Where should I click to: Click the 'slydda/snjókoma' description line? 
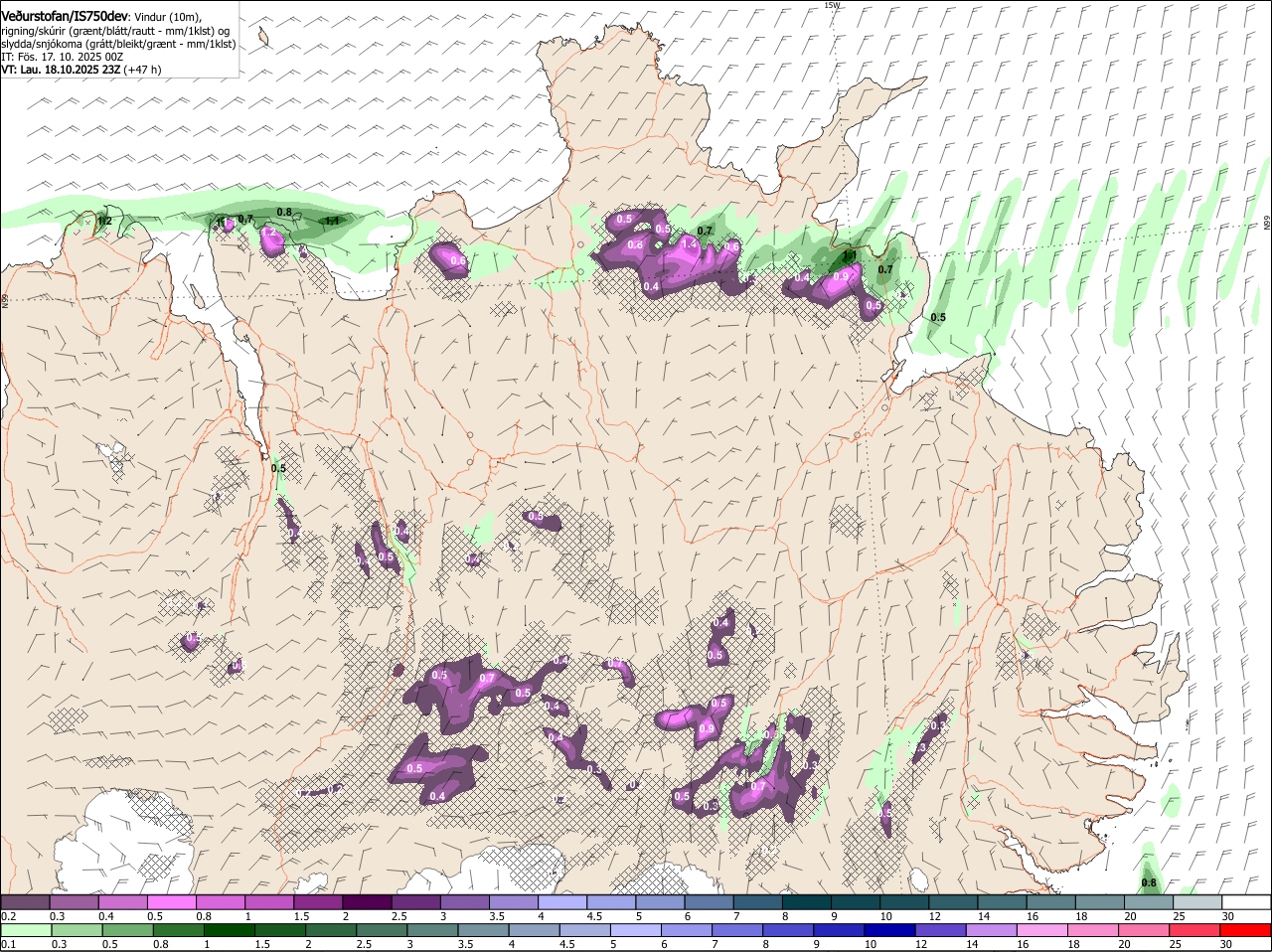click(x=118, y=44)
